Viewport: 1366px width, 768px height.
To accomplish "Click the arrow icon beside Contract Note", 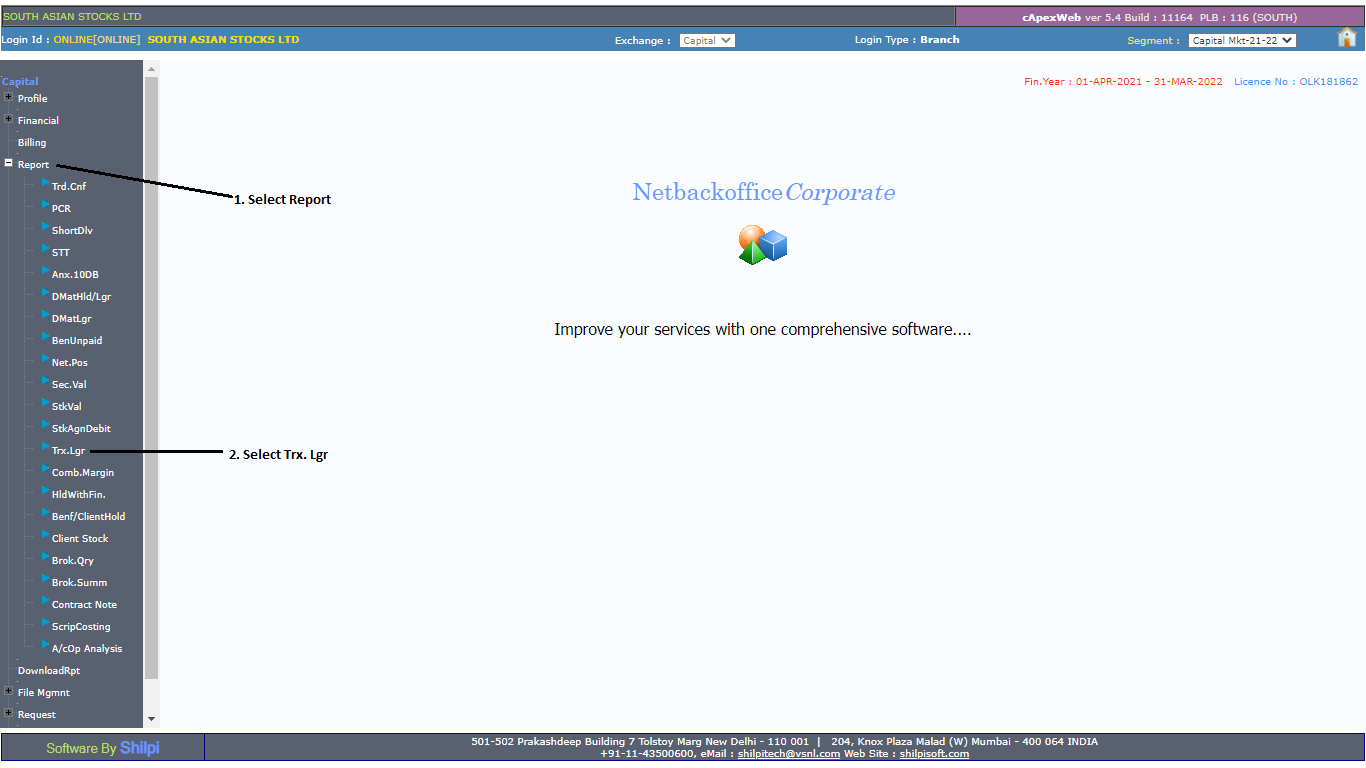I will 46,600.
